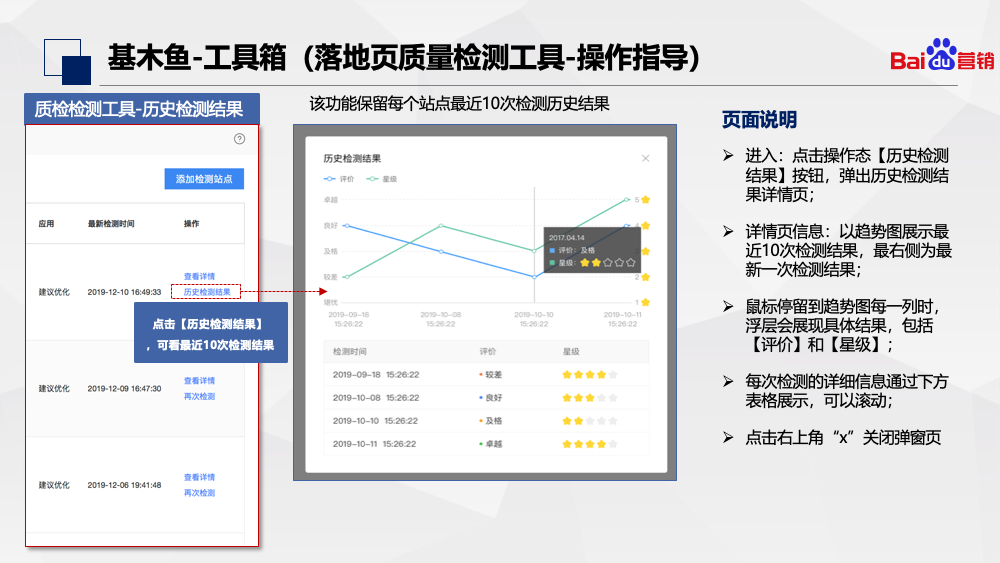Open 查看详情 for the 2019-12-10 row
The image size is (1000, 563).
click(x=199, y=276)
